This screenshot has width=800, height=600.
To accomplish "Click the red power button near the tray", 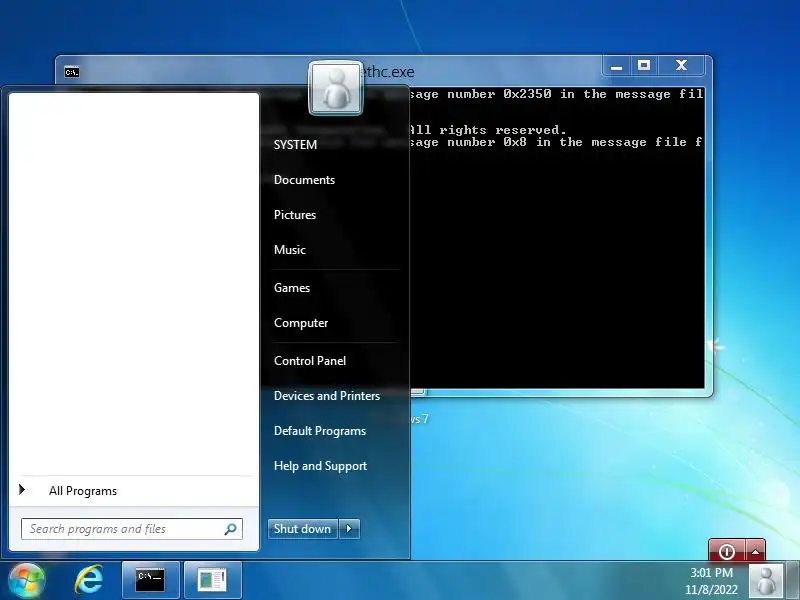I will tap(727, 551).
